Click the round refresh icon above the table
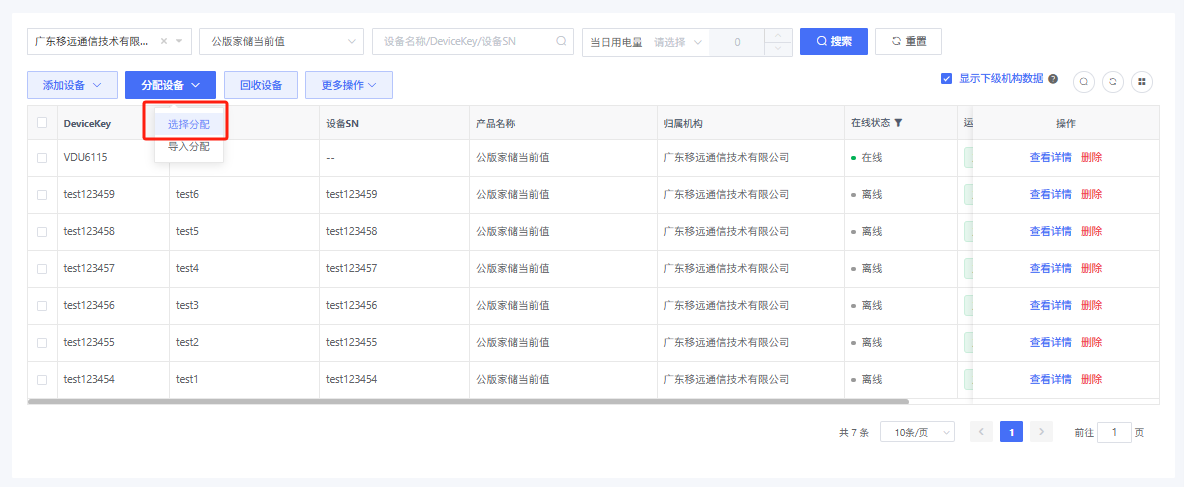The image size is (1184, 487). [x=1113, y=82]
